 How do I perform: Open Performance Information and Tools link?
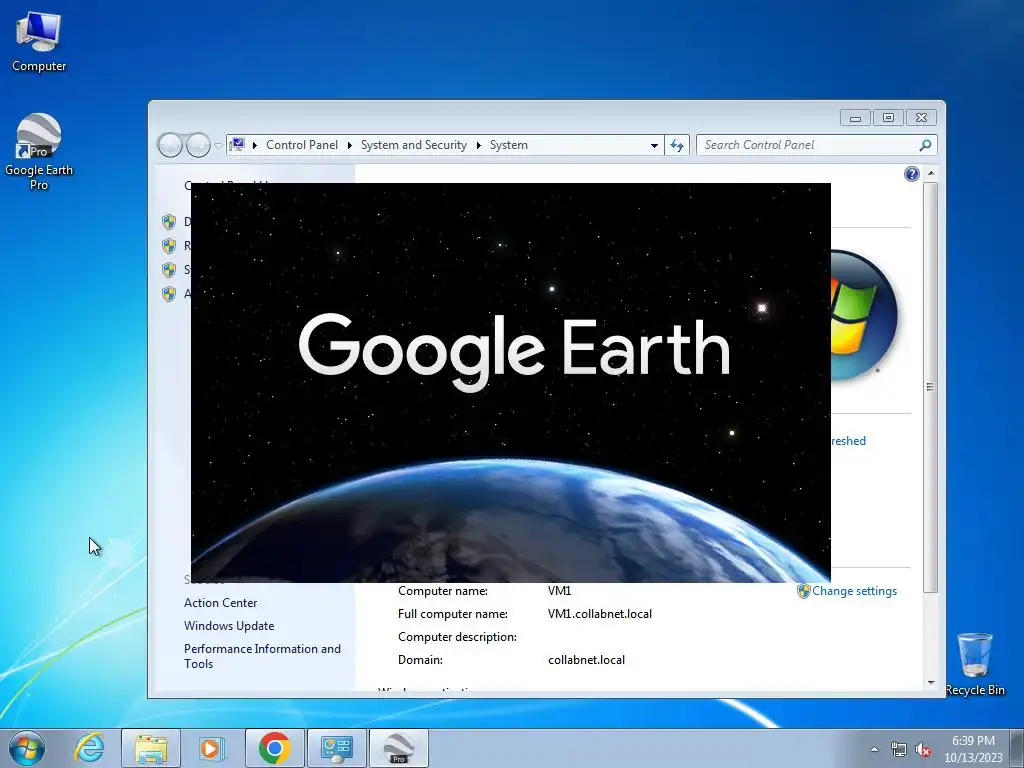pos(262,656)
